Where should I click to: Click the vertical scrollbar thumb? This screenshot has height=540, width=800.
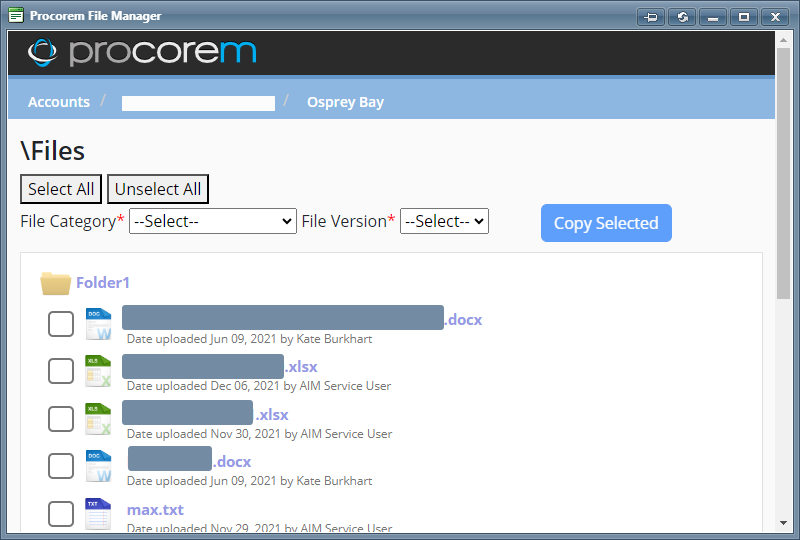pos(783,174)
